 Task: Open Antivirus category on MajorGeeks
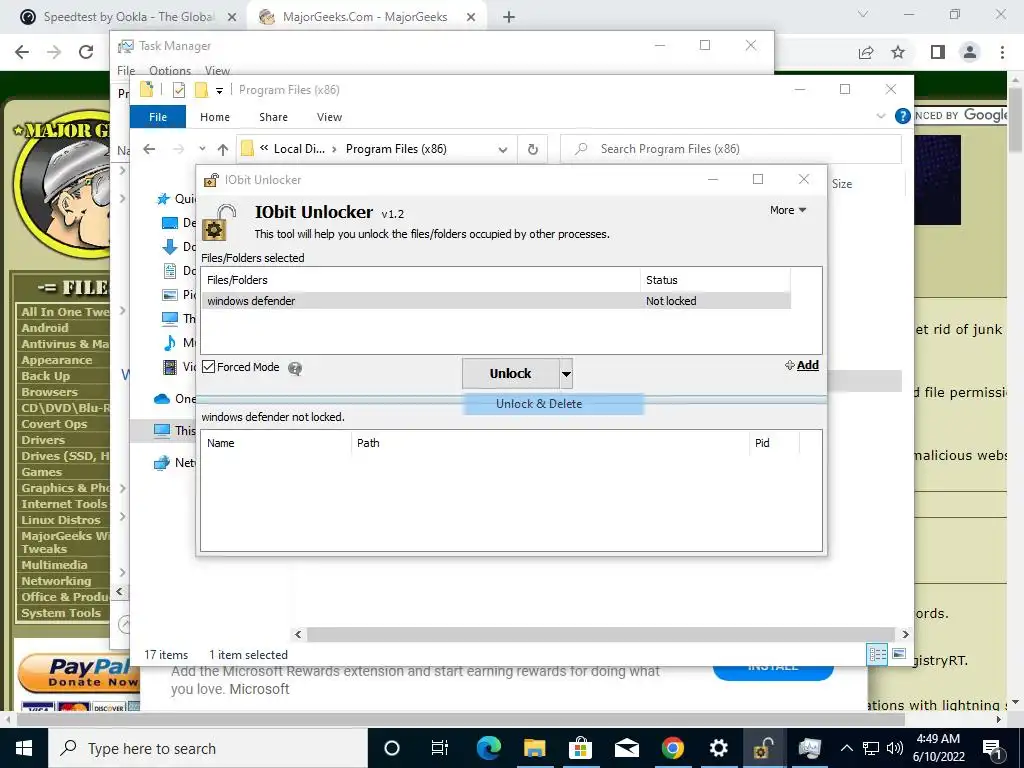pos(65,344)
